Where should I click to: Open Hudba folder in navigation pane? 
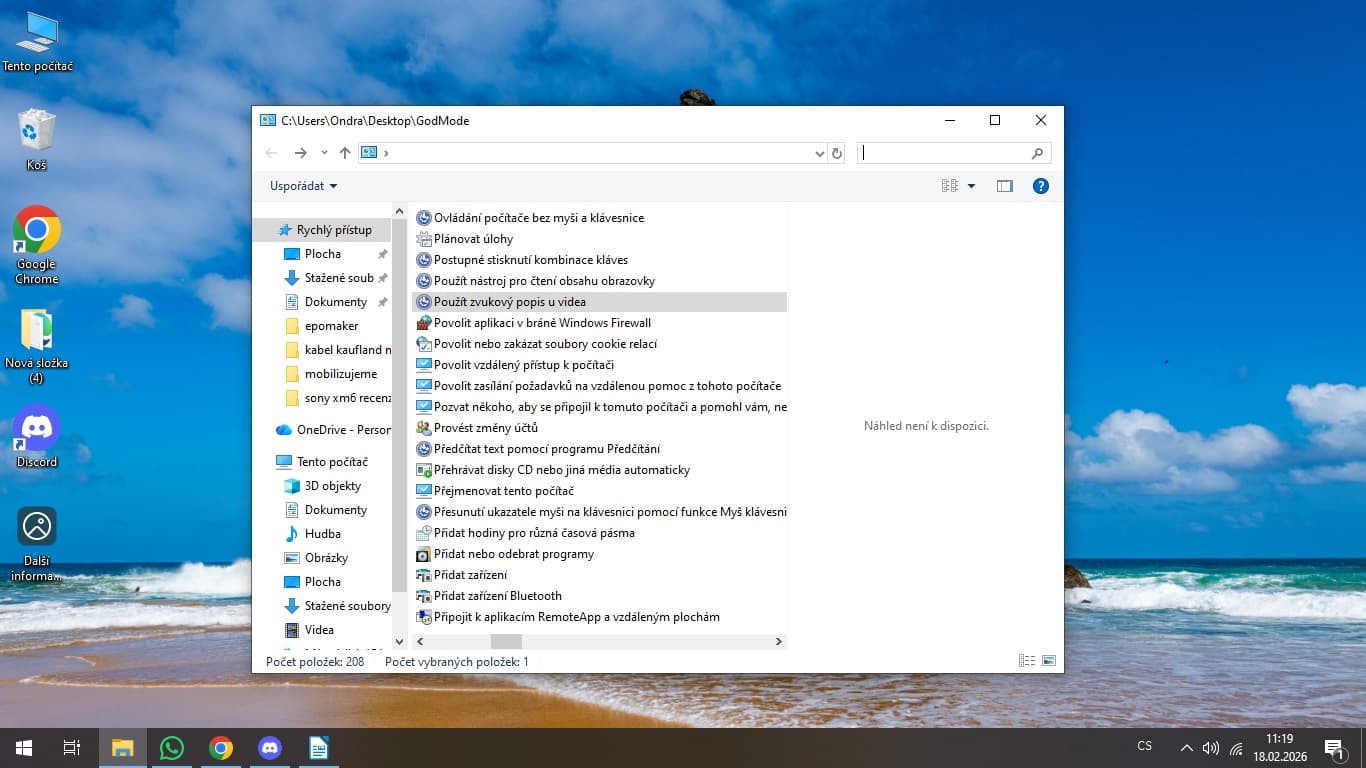[x=322, y=534]
